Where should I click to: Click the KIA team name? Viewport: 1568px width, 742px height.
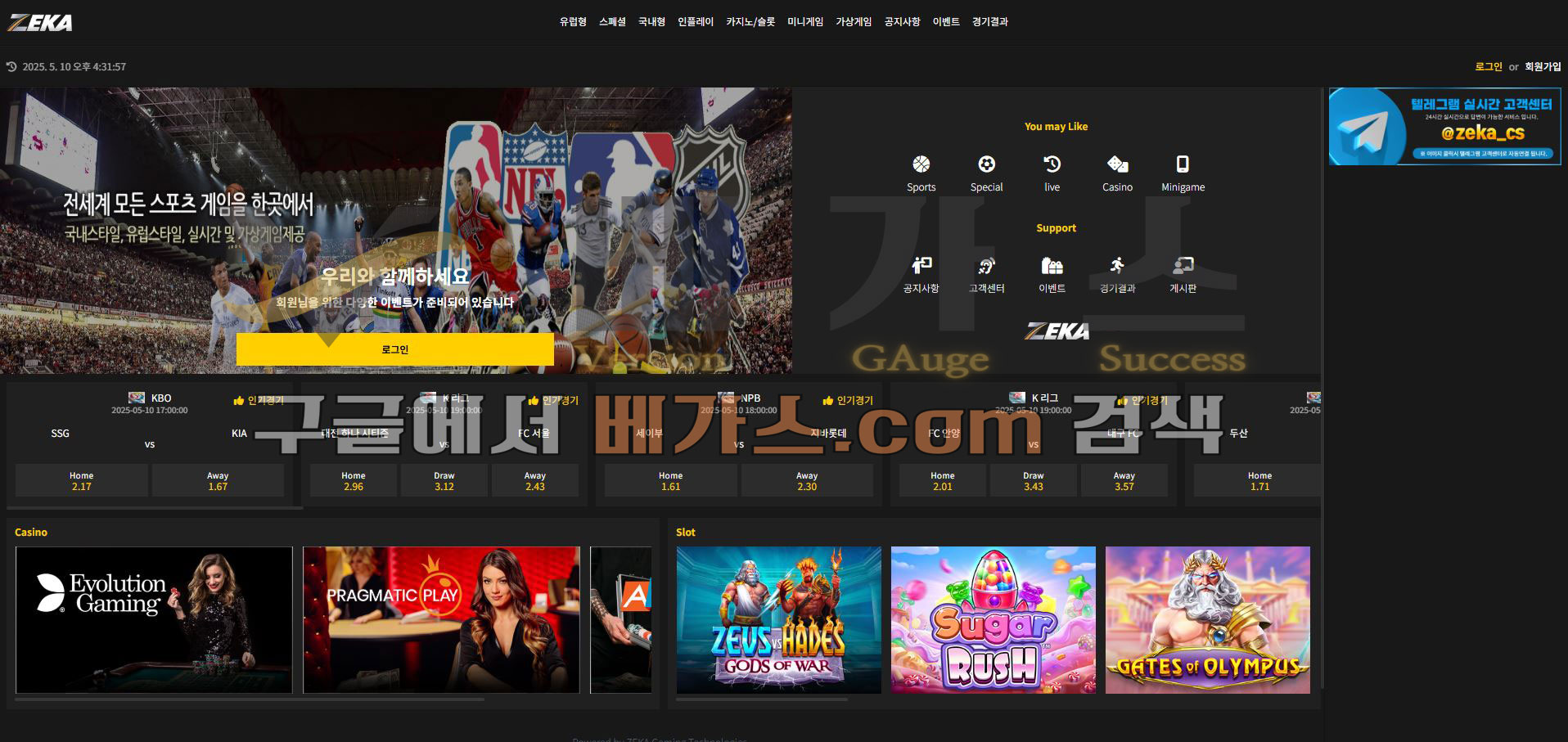point(239,433)
